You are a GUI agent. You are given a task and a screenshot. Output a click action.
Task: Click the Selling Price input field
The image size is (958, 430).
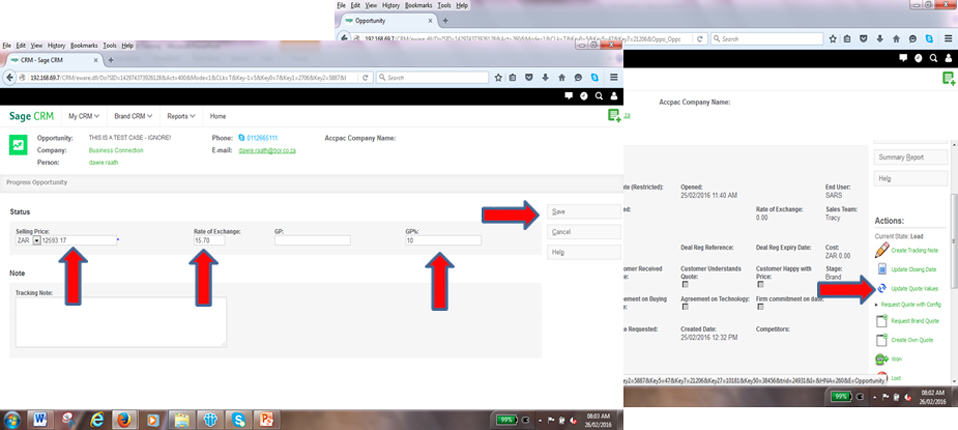pyautogui.click(x=78, y=241)
